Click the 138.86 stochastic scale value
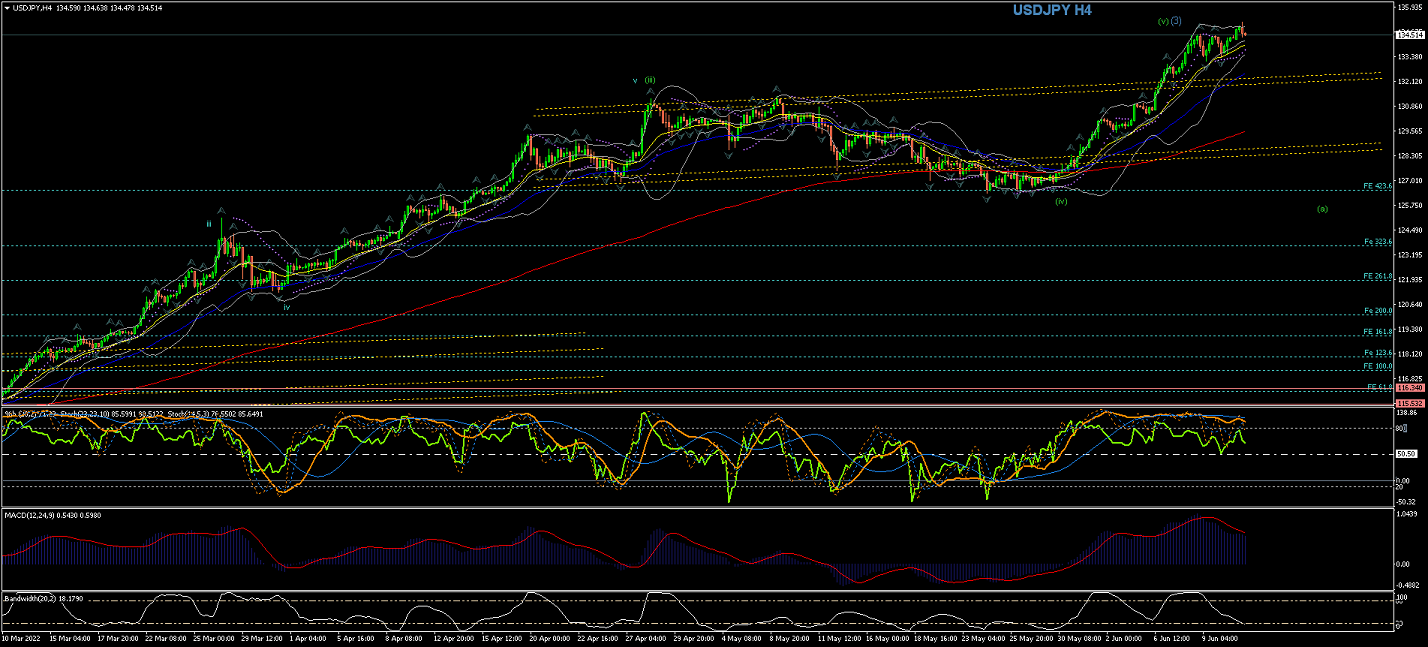Viewport: 1428px width, 647px height. pos(1409,412)
